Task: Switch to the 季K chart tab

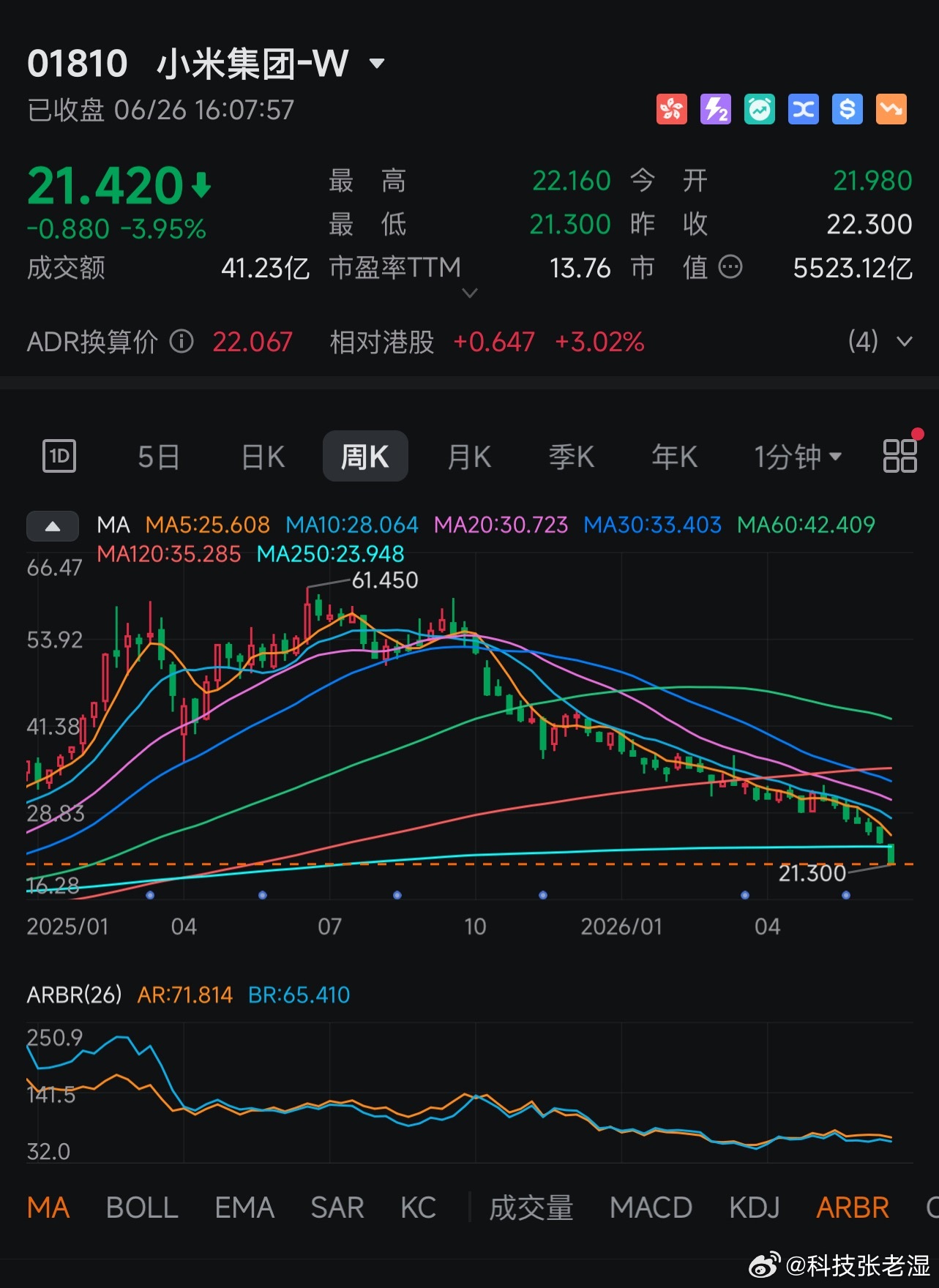Action: [572, 457]
